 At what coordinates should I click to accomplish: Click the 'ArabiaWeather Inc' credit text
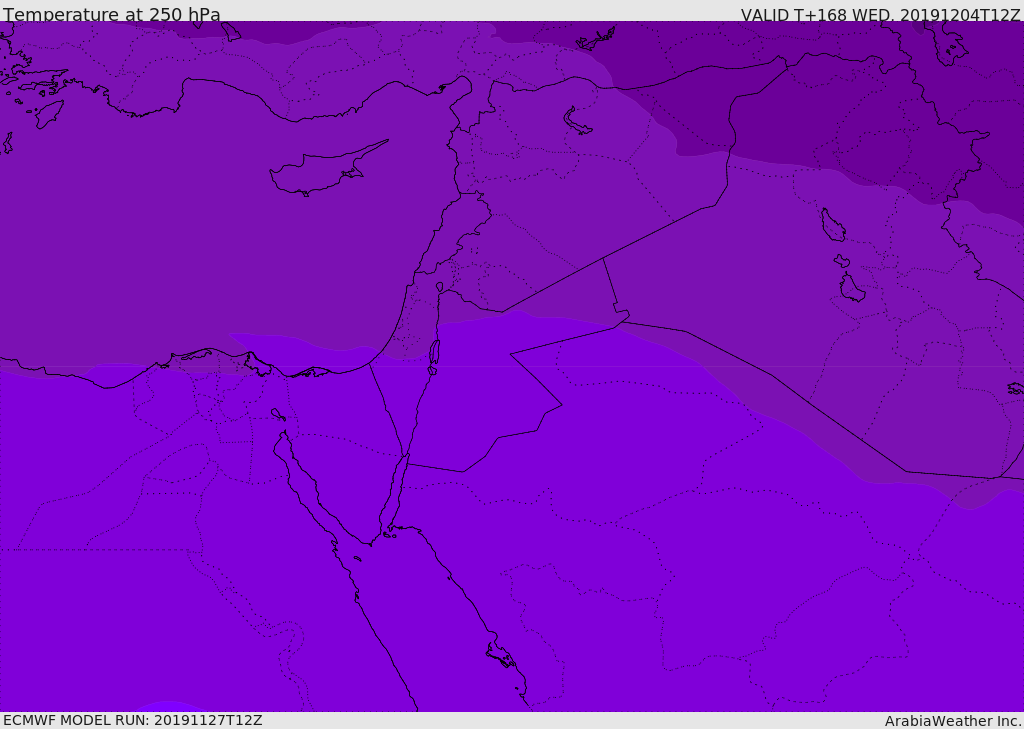coord(953,721)
